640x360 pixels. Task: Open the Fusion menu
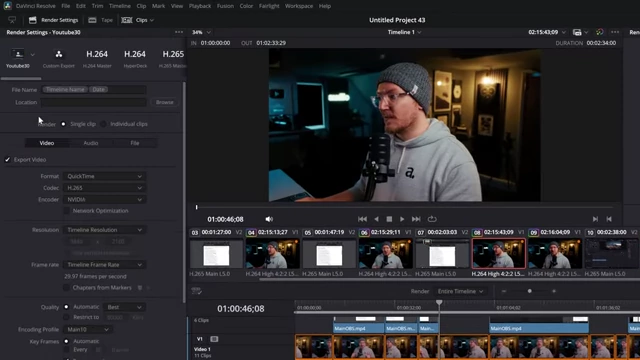point(225,6)
